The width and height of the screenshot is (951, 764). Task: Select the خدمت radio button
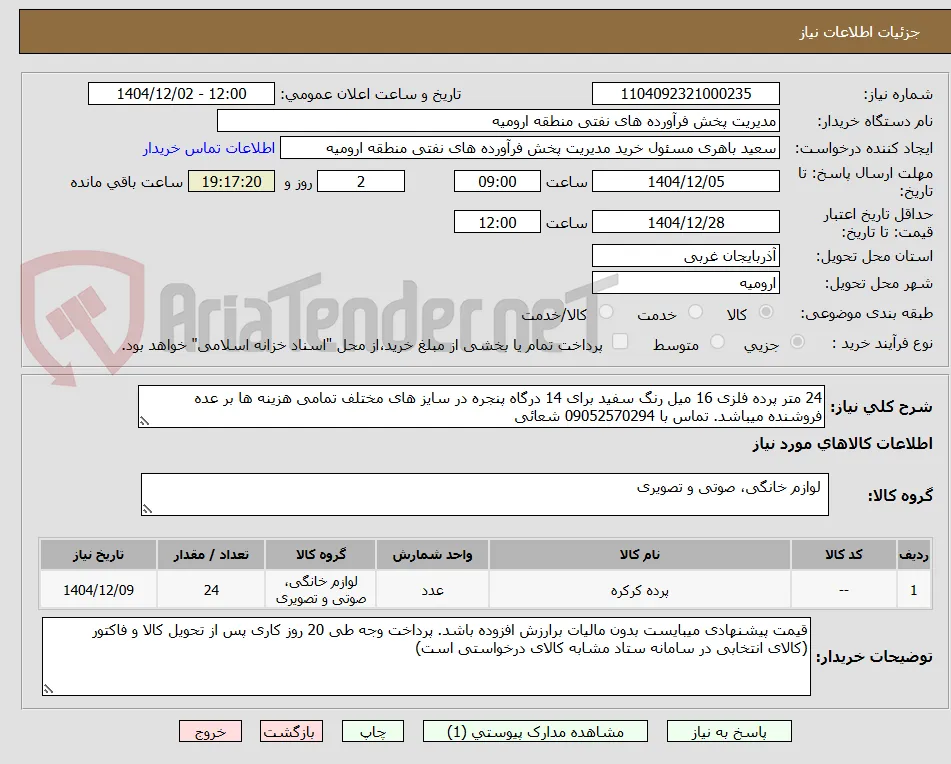(x=695, y=312)
